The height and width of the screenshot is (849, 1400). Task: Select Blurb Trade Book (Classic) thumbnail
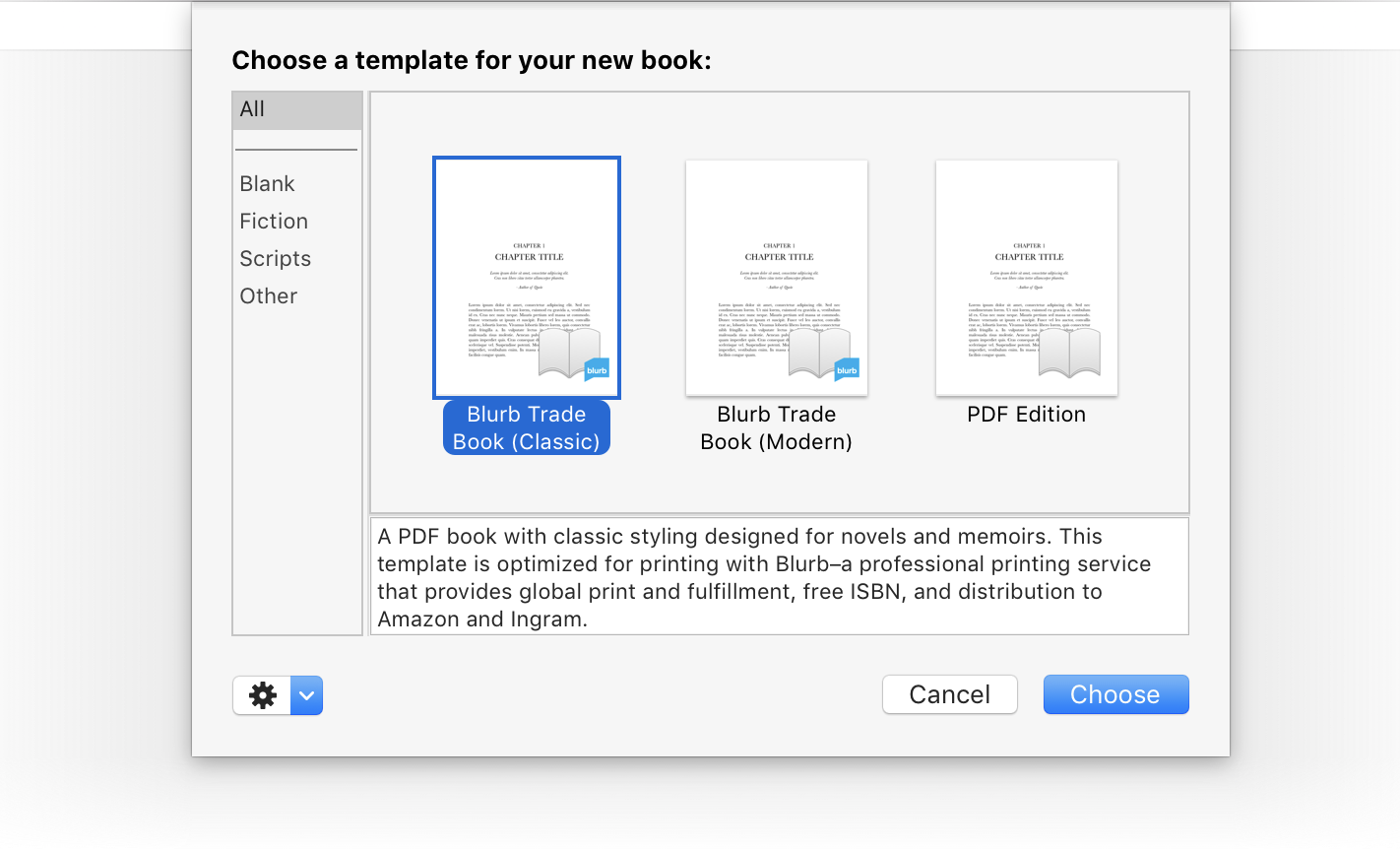(527, 278)
